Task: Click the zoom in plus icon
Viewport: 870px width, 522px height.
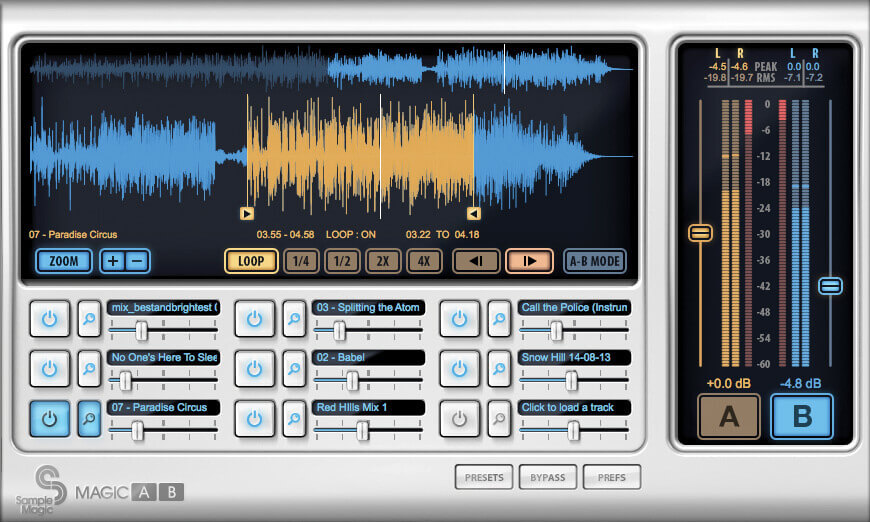Action: click(113, 261)
